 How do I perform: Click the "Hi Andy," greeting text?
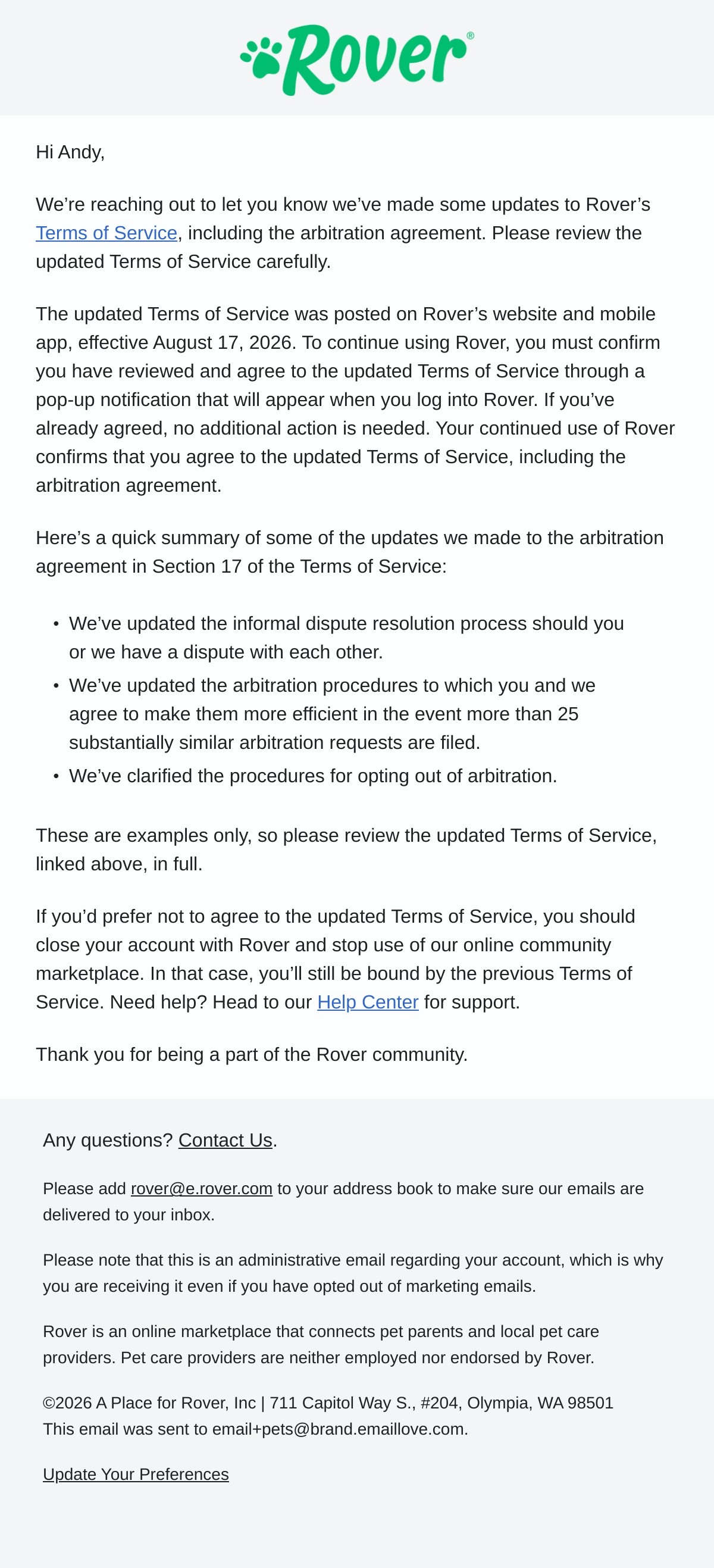71,152
